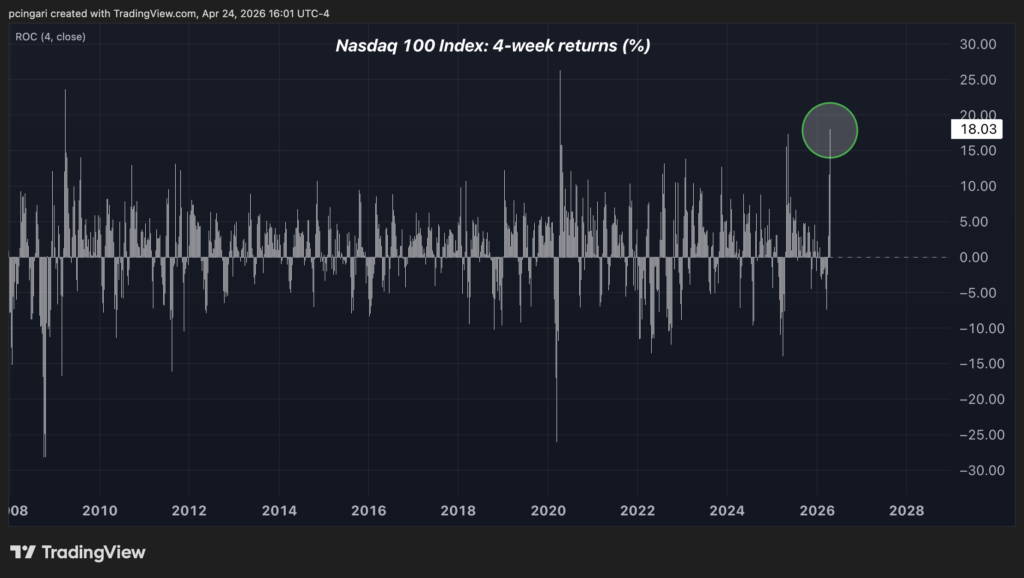Image resolution: width=1024 pixels, height=578 pixels.
Task: Click the −30.00 price axis label
Action: coord(982,470)
